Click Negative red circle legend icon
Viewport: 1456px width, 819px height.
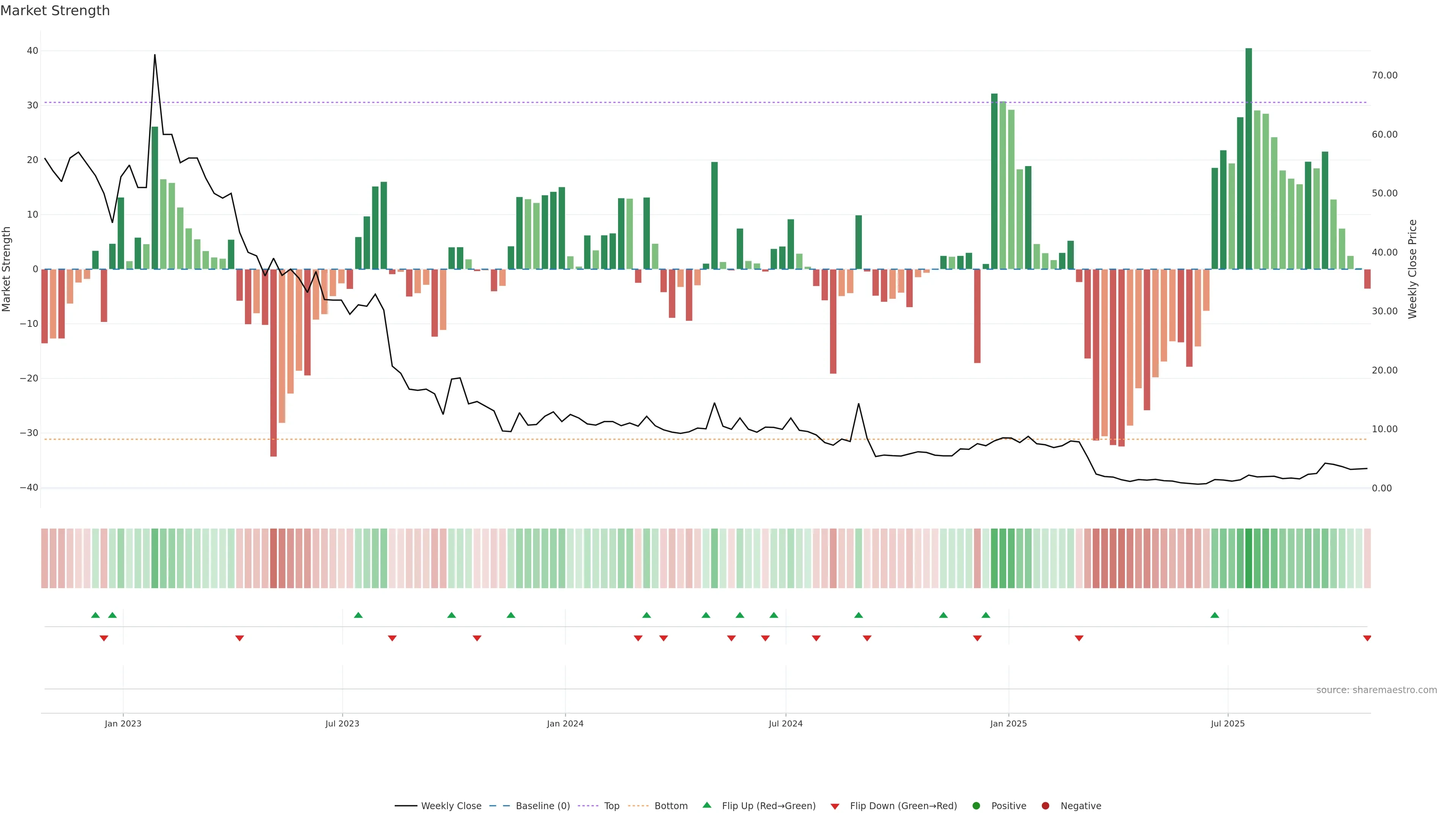pyautogui.click(x=1045, y=806)
